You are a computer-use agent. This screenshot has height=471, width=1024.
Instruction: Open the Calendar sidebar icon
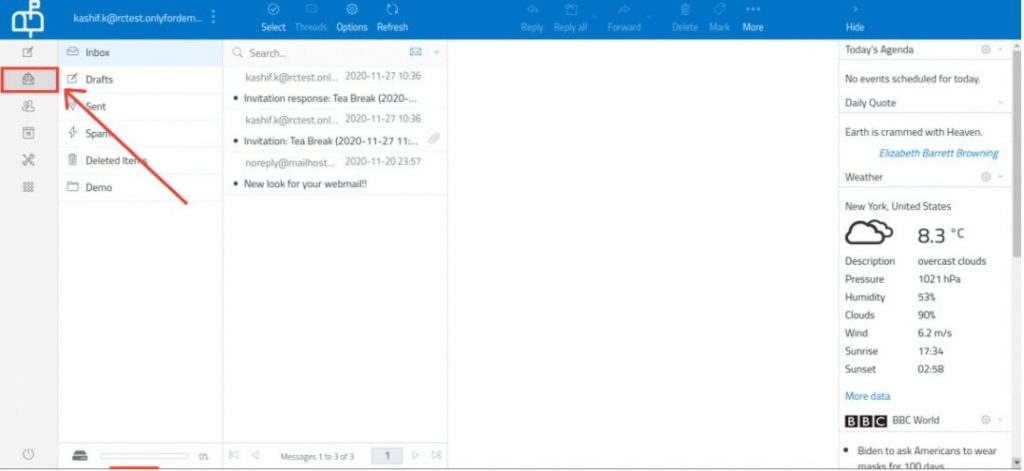pos(28,133)
